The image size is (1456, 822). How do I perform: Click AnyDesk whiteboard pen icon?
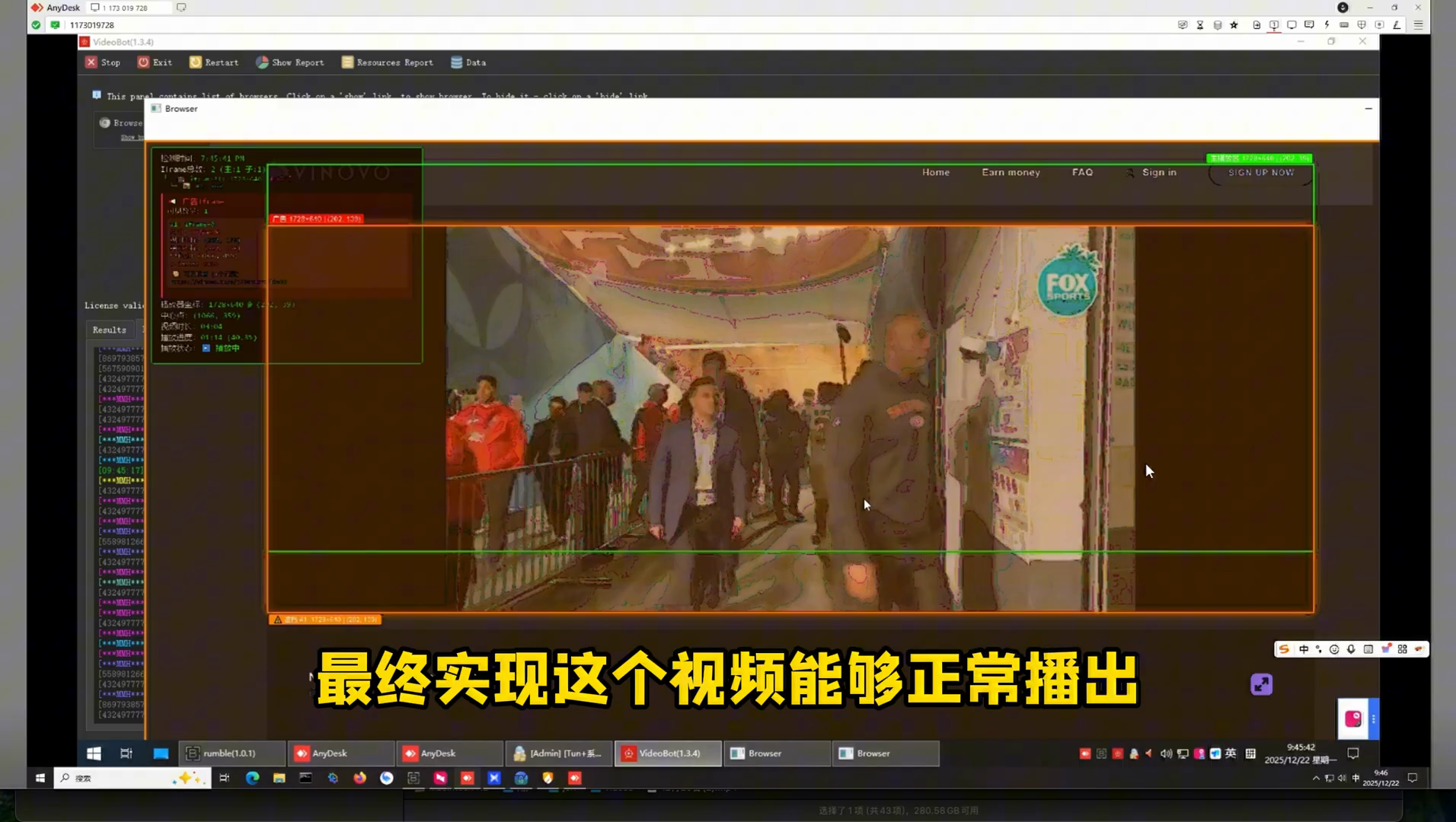click(1397, 25)
